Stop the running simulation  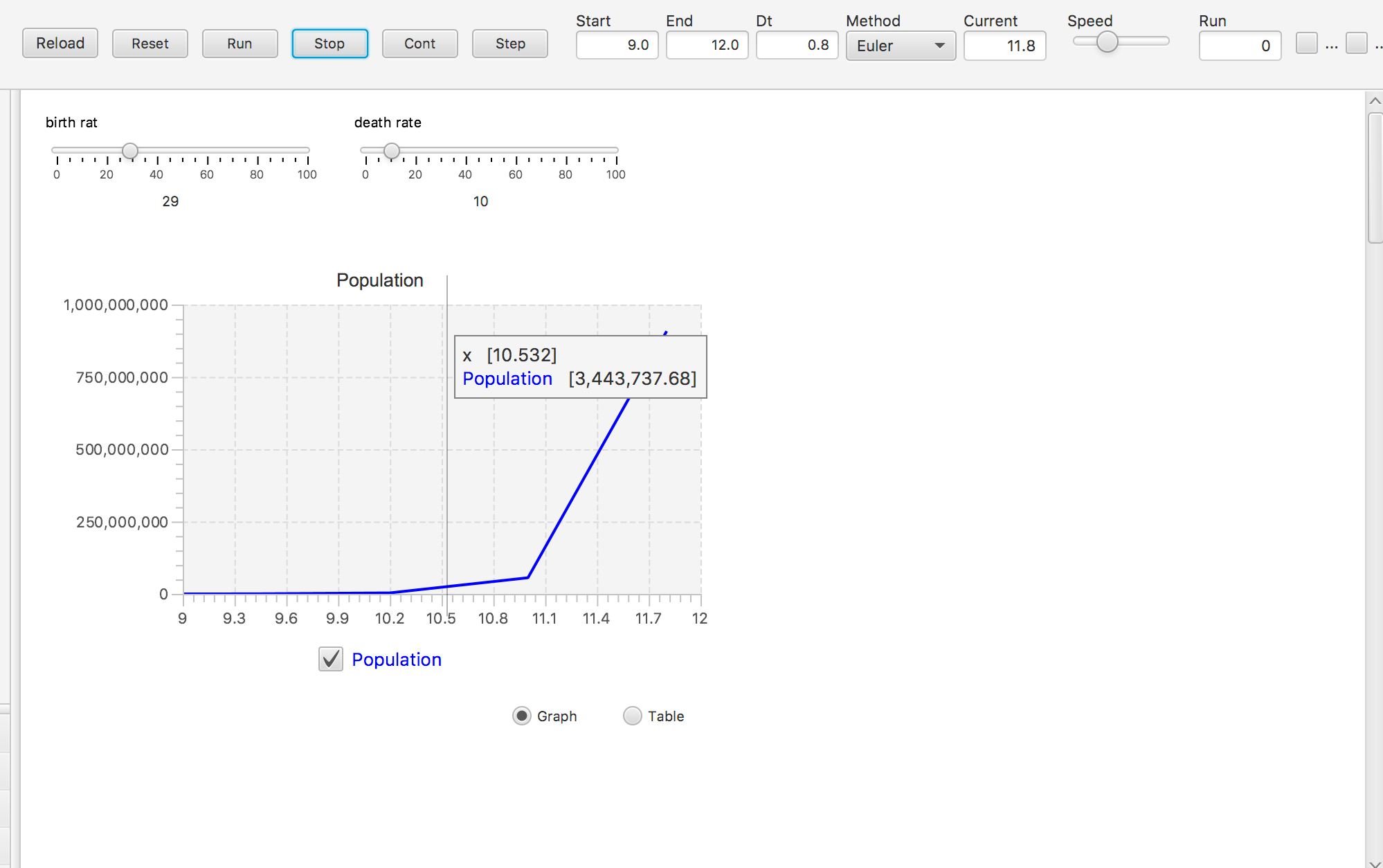pos(329,44)
